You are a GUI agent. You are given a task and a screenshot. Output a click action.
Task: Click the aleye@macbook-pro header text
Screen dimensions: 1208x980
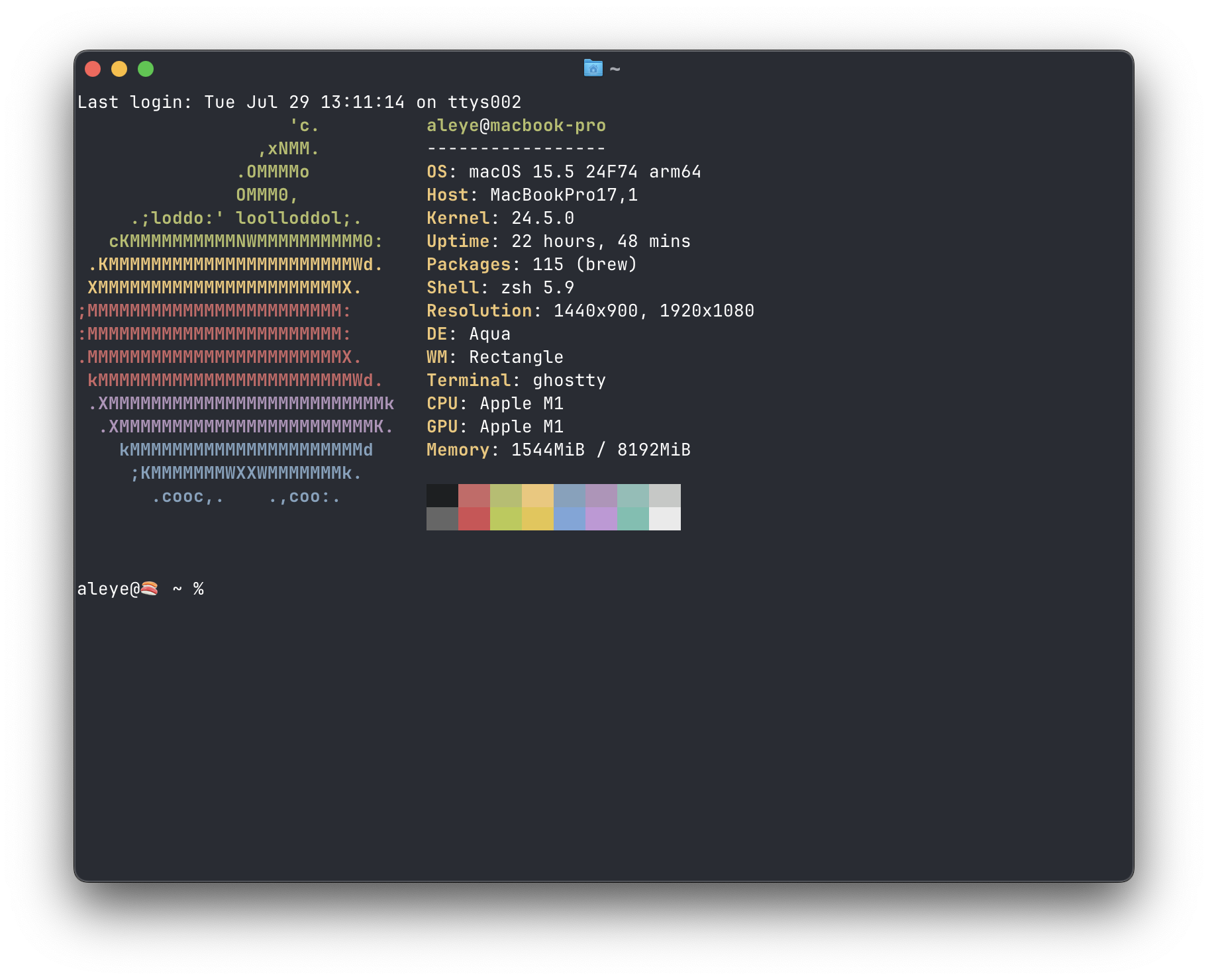point(517,125)
